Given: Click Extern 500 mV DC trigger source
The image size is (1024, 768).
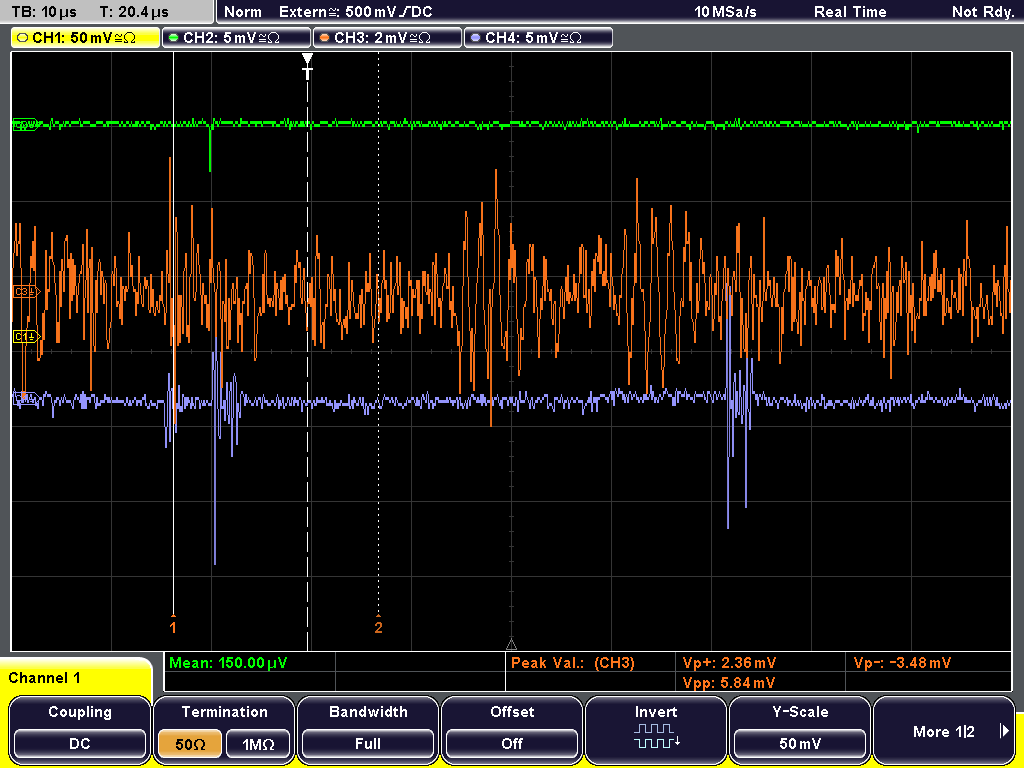Looking at the screenshot, I should click(x=355, y=12).
